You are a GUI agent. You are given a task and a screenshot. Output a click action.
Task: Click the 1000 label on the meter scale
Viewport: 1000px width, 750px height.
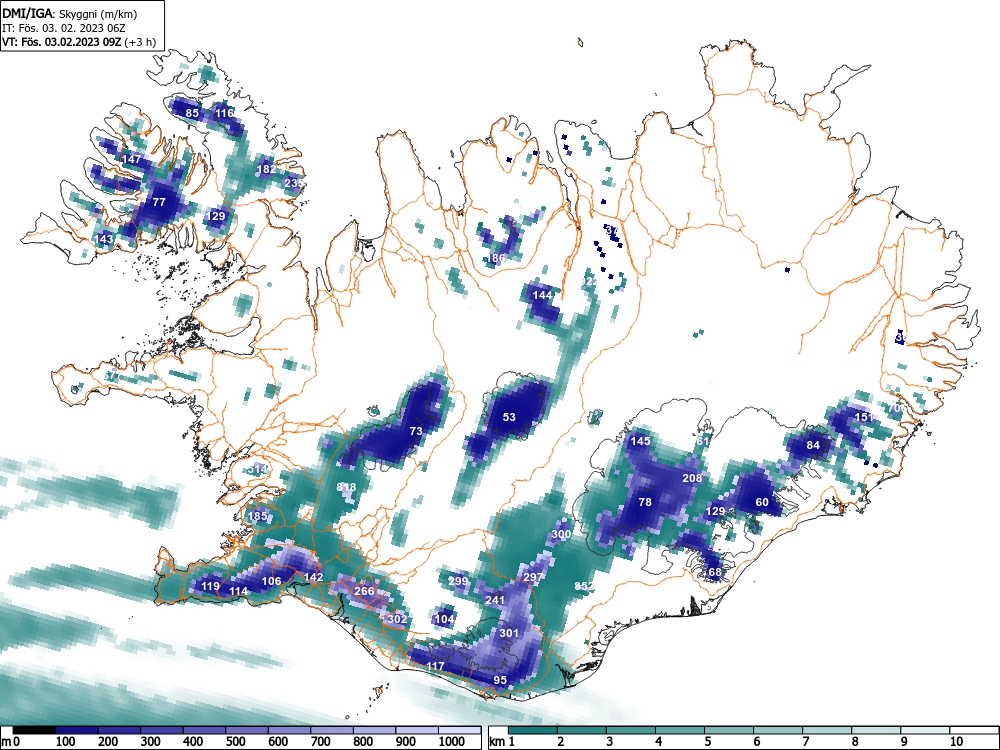pyautogui.click(x=452, y=742)
